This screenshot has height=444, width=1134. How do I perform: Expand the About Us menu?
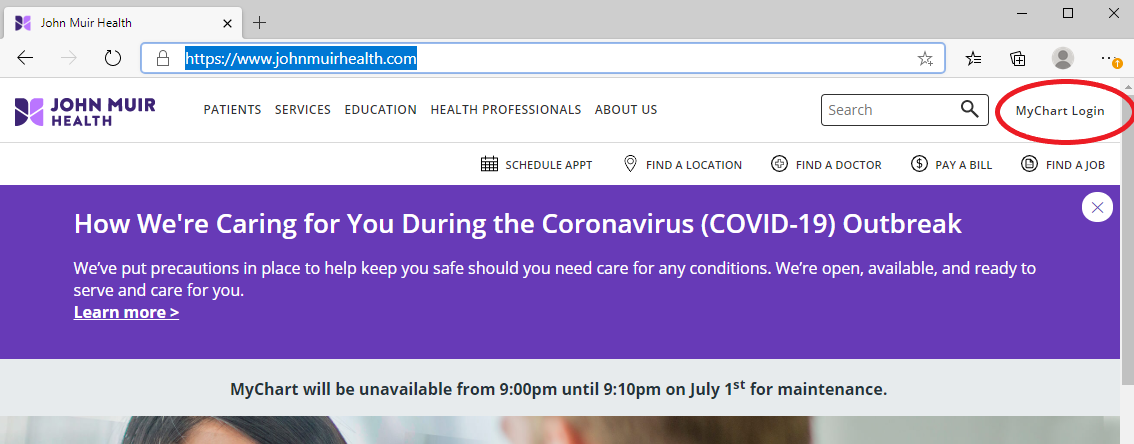[x=626, y=110]
